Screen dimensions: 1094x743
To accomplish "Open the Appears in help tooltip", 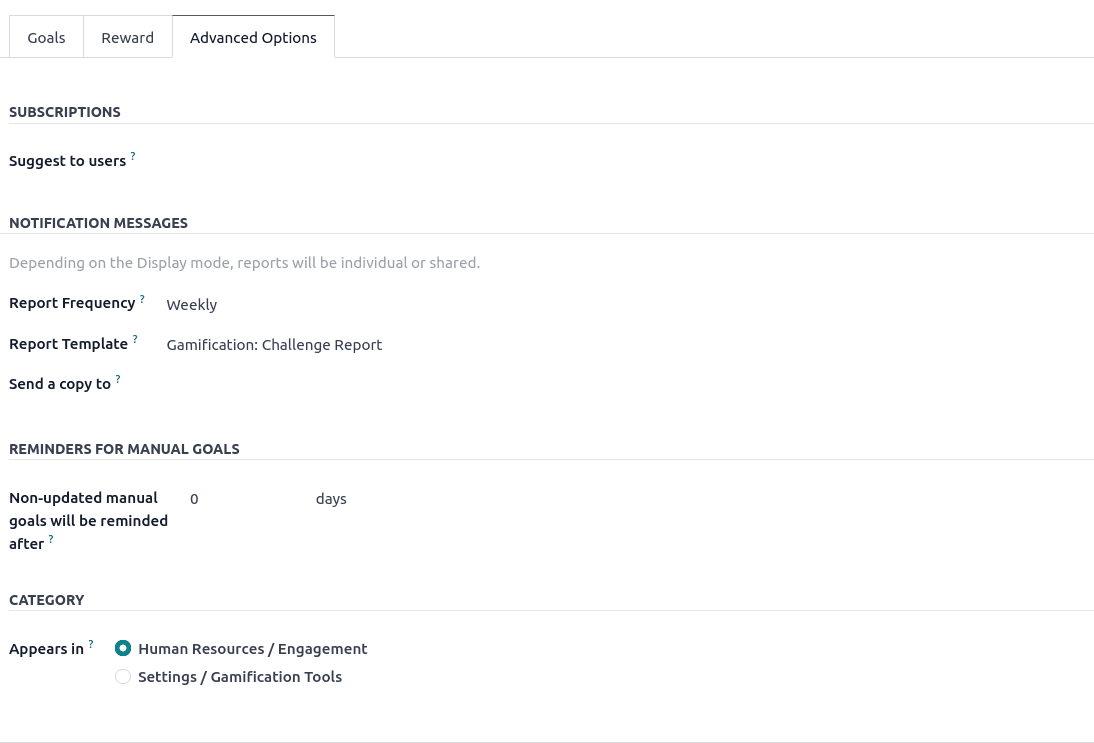I will point(91,644).
